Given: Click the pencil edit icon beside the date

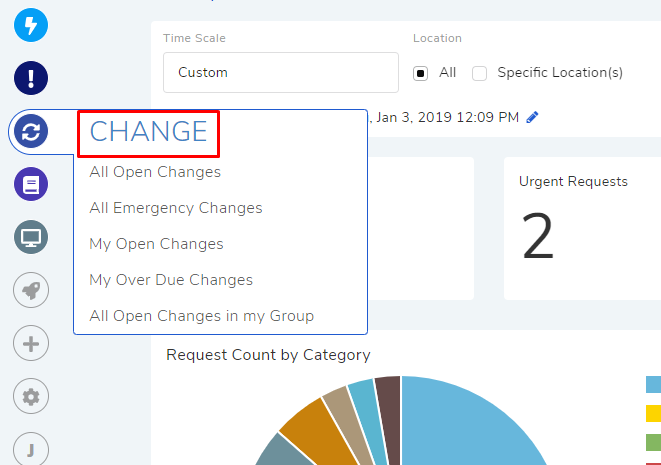Looking at the screenshot, I should 532,117.
